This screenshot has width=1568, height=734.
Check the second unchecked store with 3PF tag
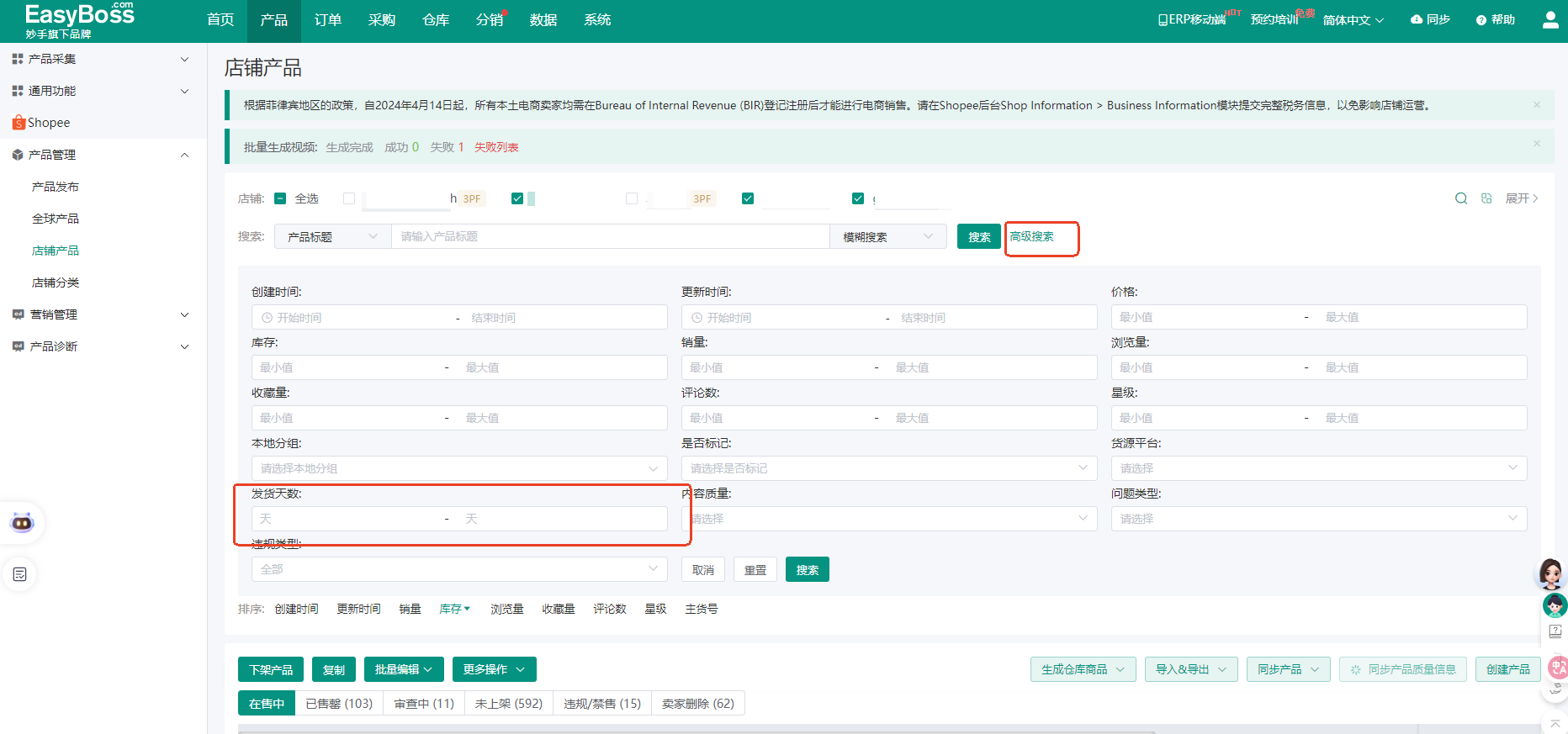[x=632, y=198]
